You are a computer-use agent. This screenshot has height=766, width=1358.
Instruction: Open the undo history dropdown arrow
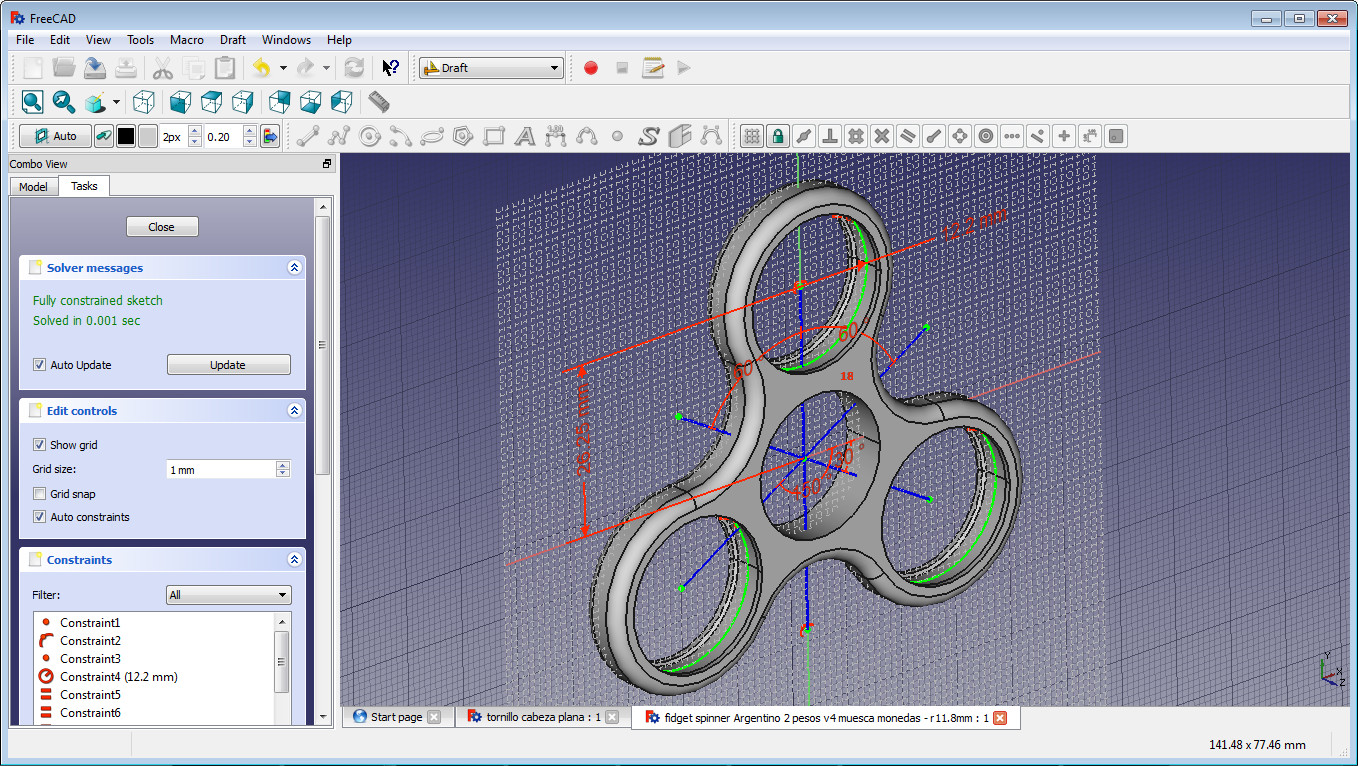283,68
